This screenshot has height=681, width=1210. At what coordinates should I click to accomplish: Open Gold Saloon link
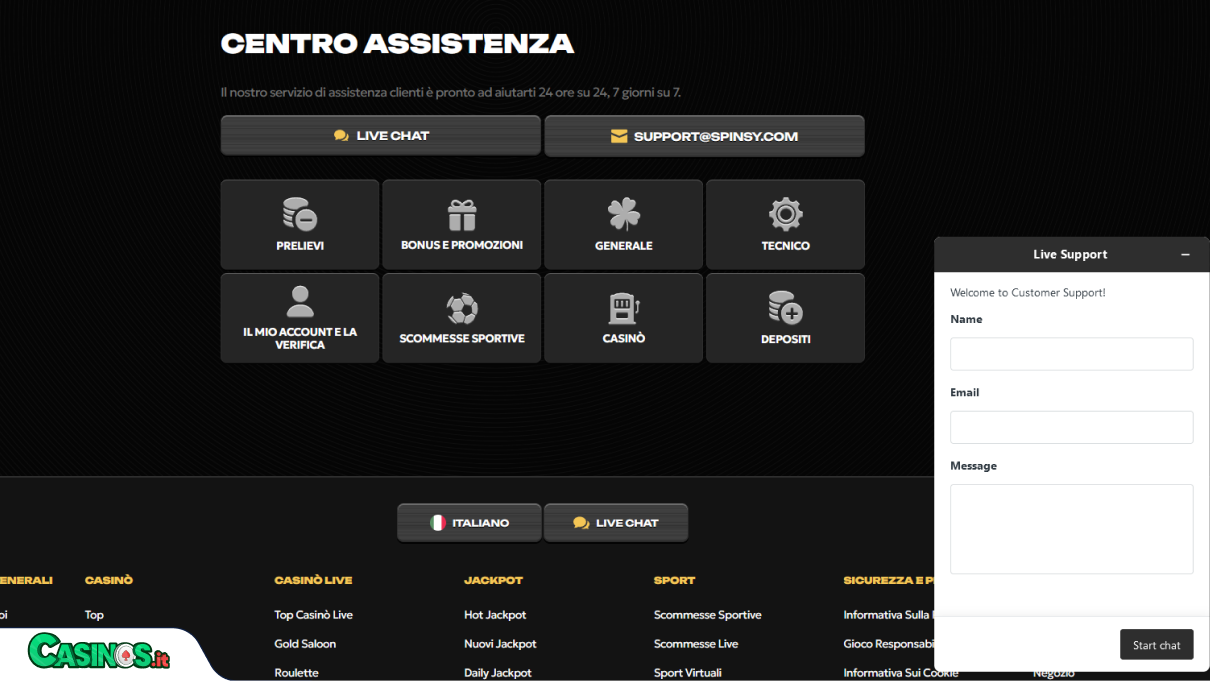point(305,644)
